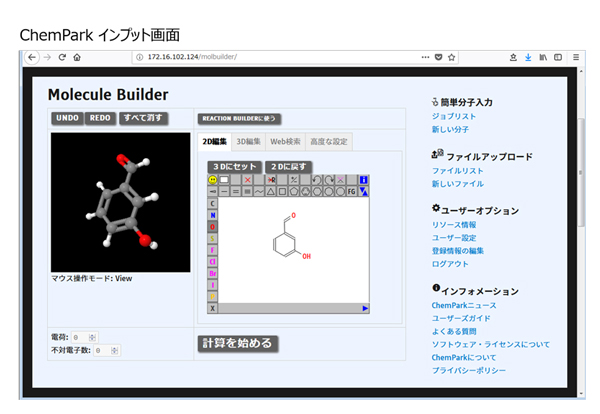Click the REDO button

(100, 118)
